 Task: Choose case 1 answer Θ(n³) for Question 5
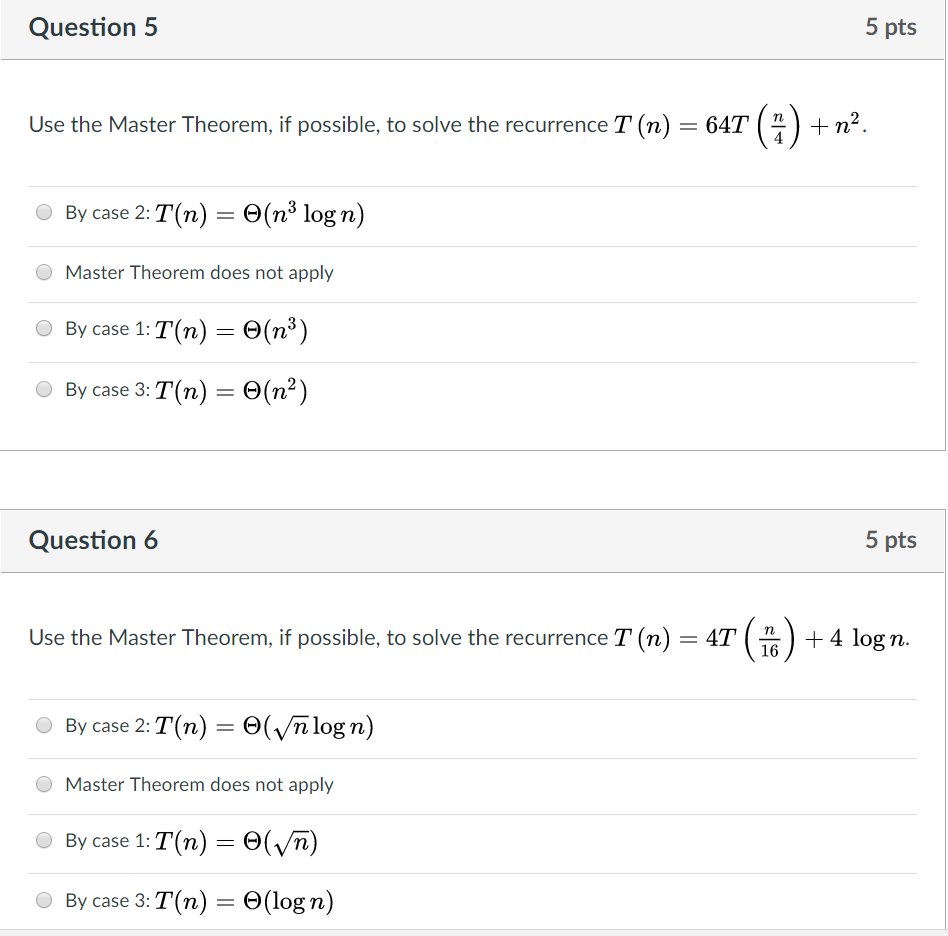pos(44,328)
